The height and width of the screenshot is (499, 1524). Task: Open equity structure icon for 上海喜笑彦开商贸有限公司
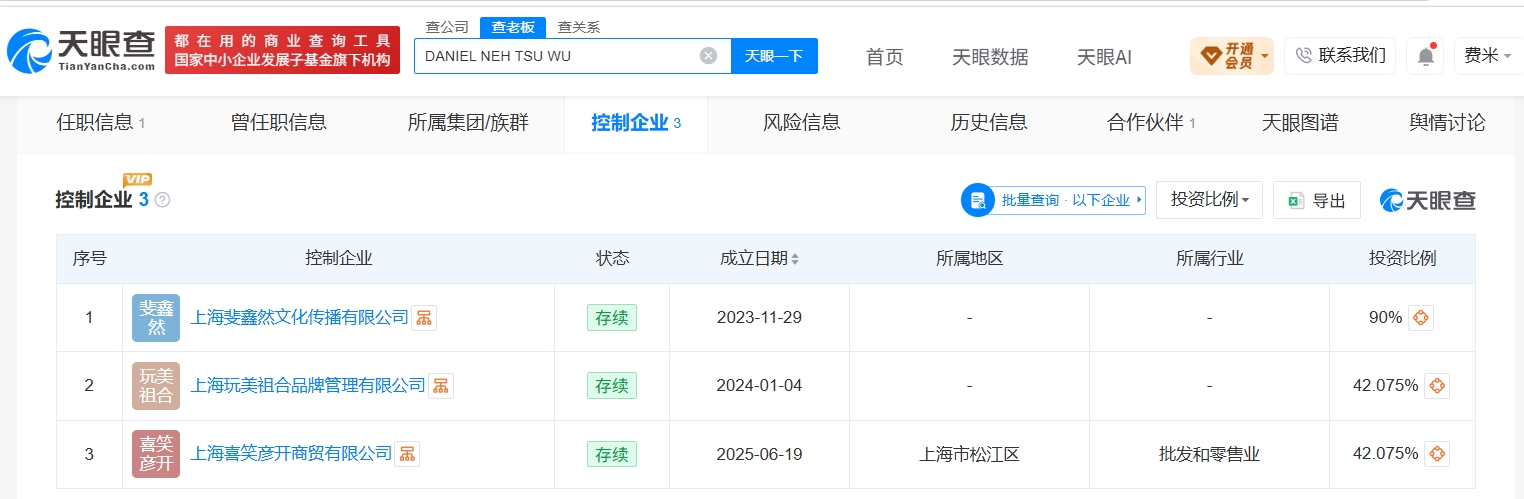point(407,454)
